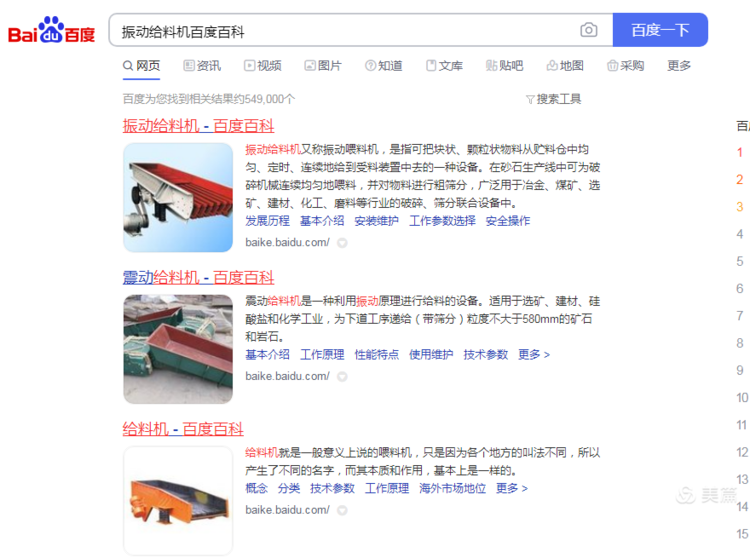Expand the arrow beside second baike.baidu.com URL
Screen dimensions: 750x558
(x=342, y=377)
